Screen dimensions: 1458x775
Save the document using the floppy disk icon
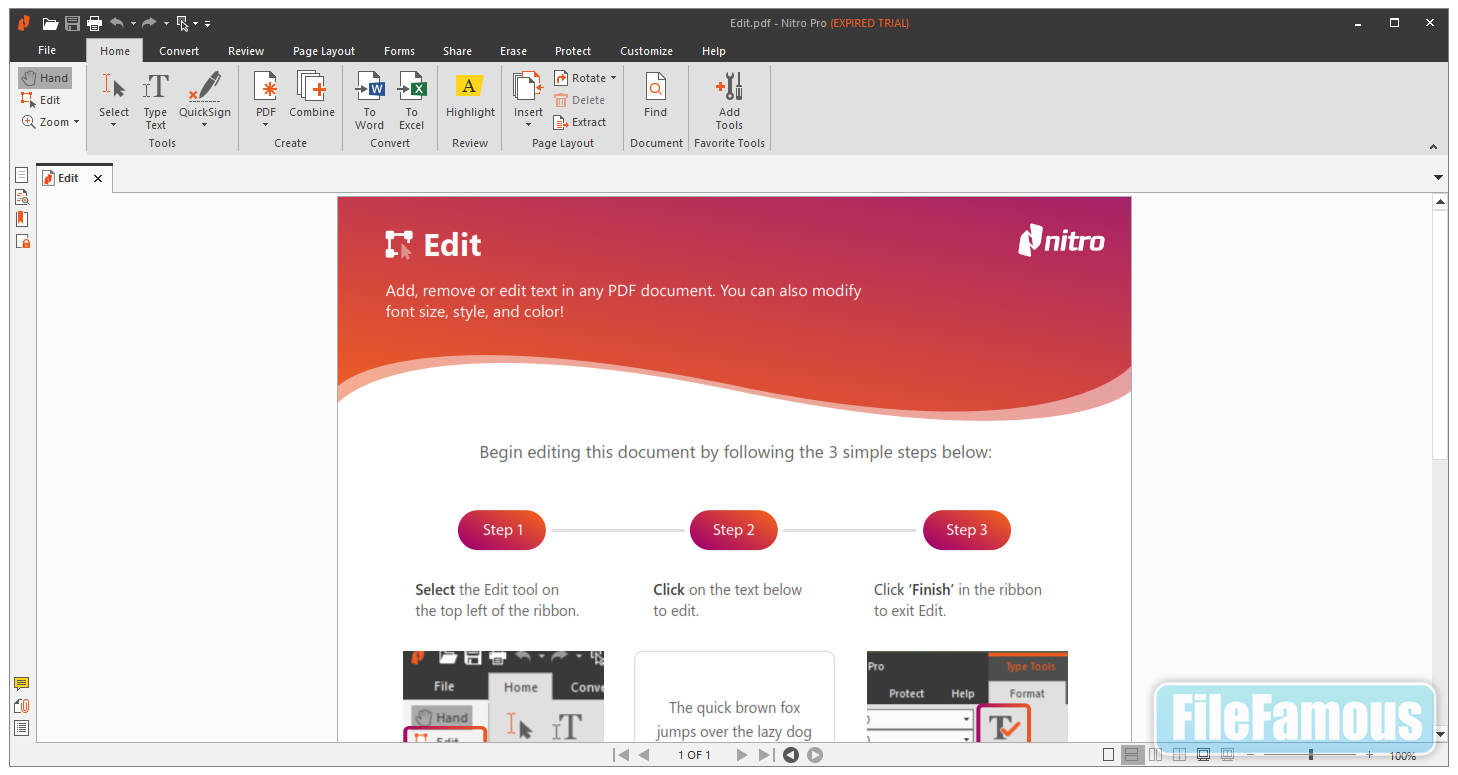[x=72, y=23]
